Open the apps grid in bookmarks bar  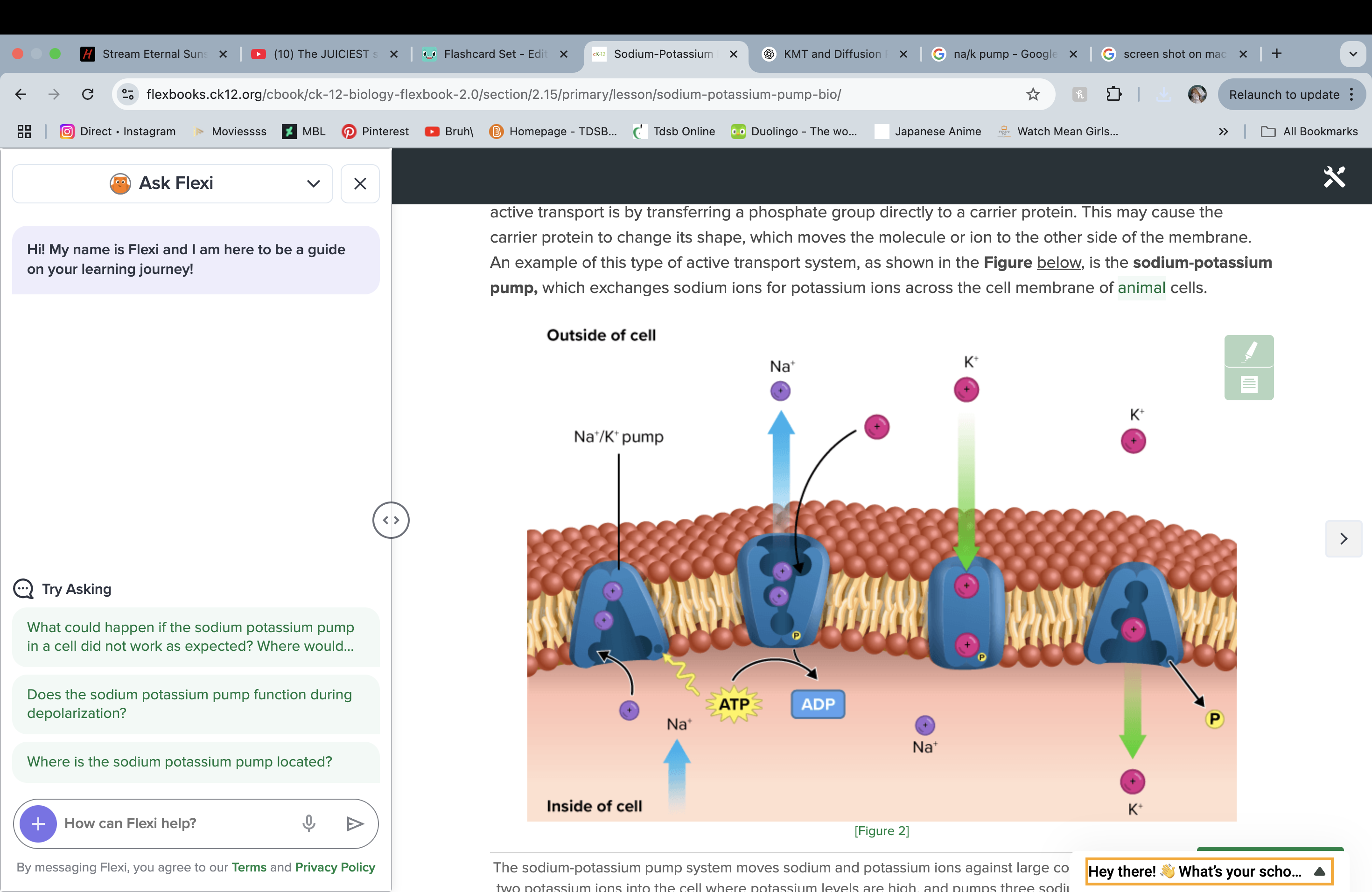[x=24, y=132]
